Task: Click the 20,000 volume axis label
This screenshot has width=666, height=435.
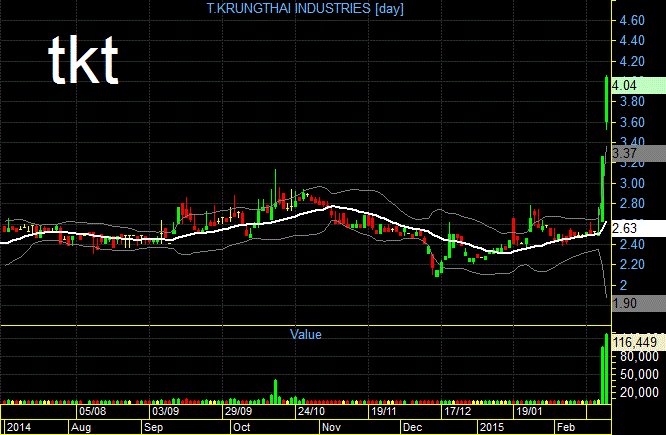Action: point(639,392)
